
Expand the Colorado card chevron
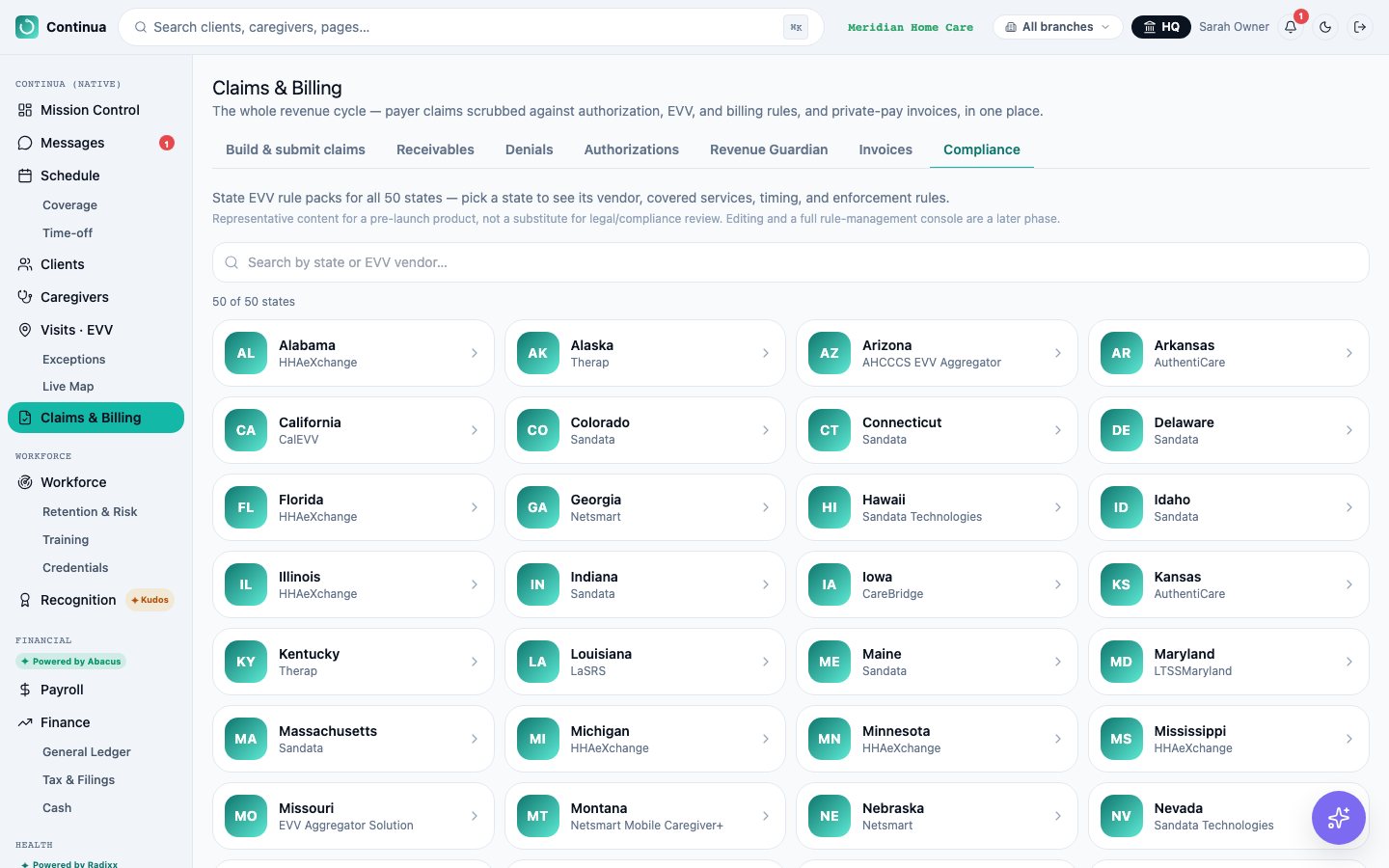766,430
